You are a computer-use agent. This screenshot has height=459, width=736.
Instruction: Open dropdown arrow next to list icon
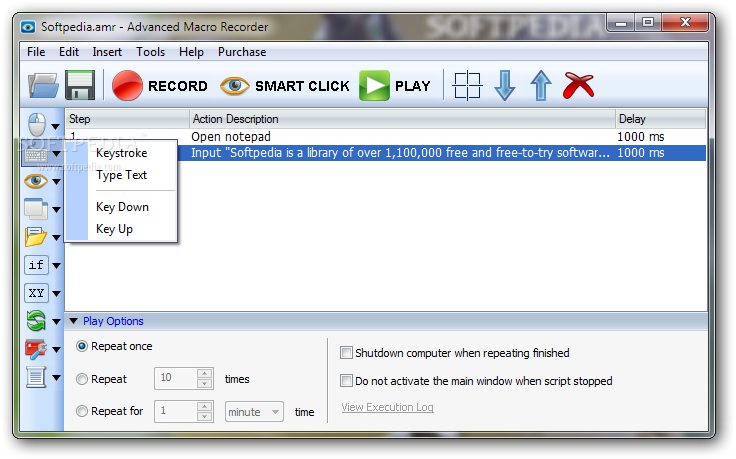pyautogui.click(x=56, y=377)
